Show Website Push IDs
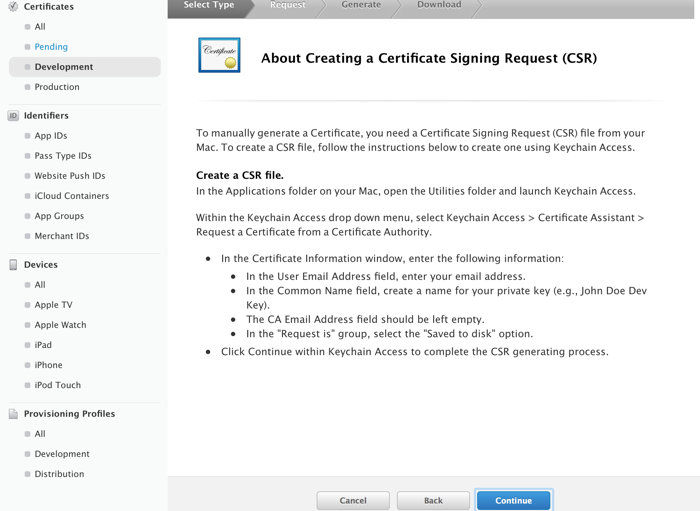700x511 pixels. (70, 176)
